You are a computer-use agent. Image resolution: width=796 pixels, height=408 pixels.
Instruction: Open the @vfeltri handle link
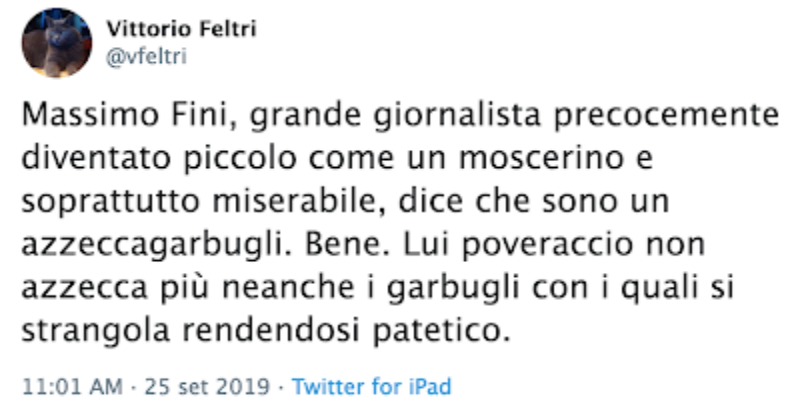coord(146,56)
